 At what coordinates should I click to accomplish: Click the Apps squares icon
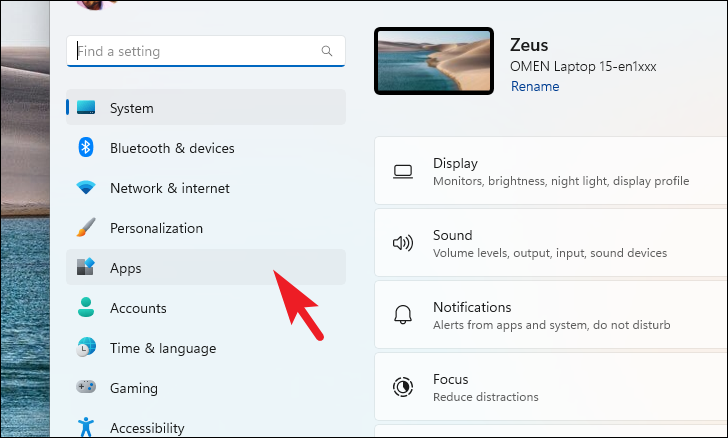(85, 267)
